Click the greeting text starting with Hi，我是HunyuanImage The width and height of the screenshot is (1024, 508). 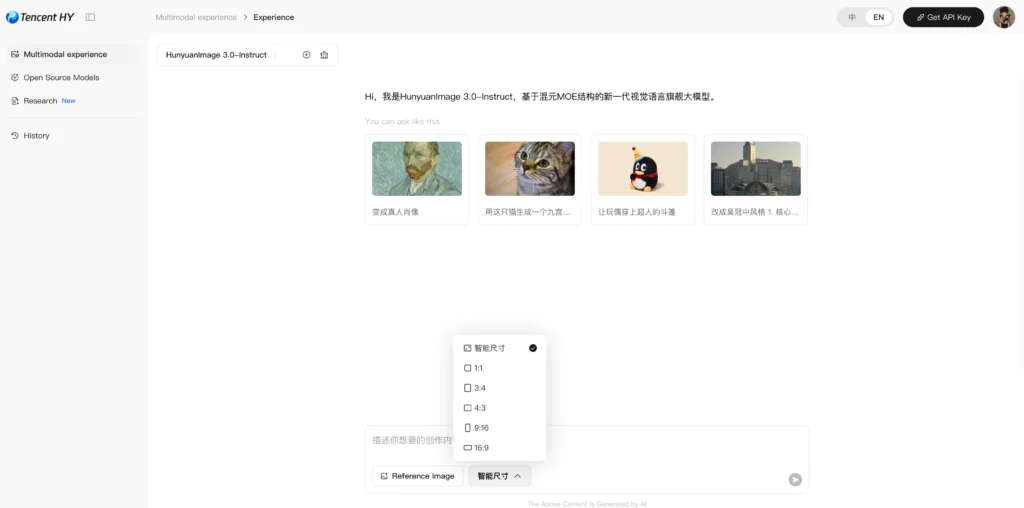[541, 97]
